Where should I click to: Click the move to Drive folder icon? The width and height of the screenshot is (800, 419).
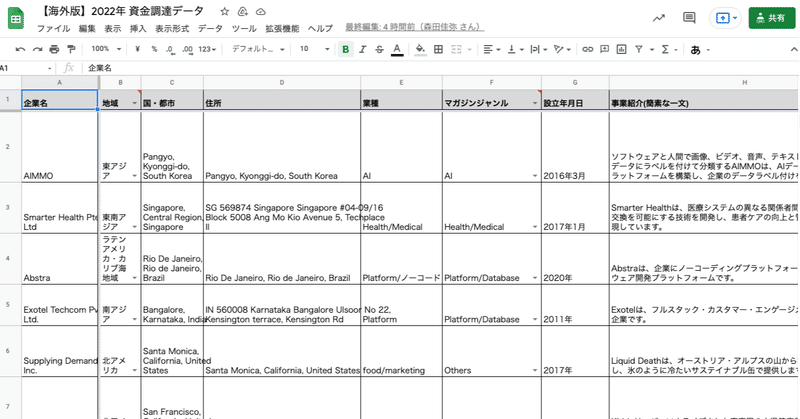coord(243,11)
